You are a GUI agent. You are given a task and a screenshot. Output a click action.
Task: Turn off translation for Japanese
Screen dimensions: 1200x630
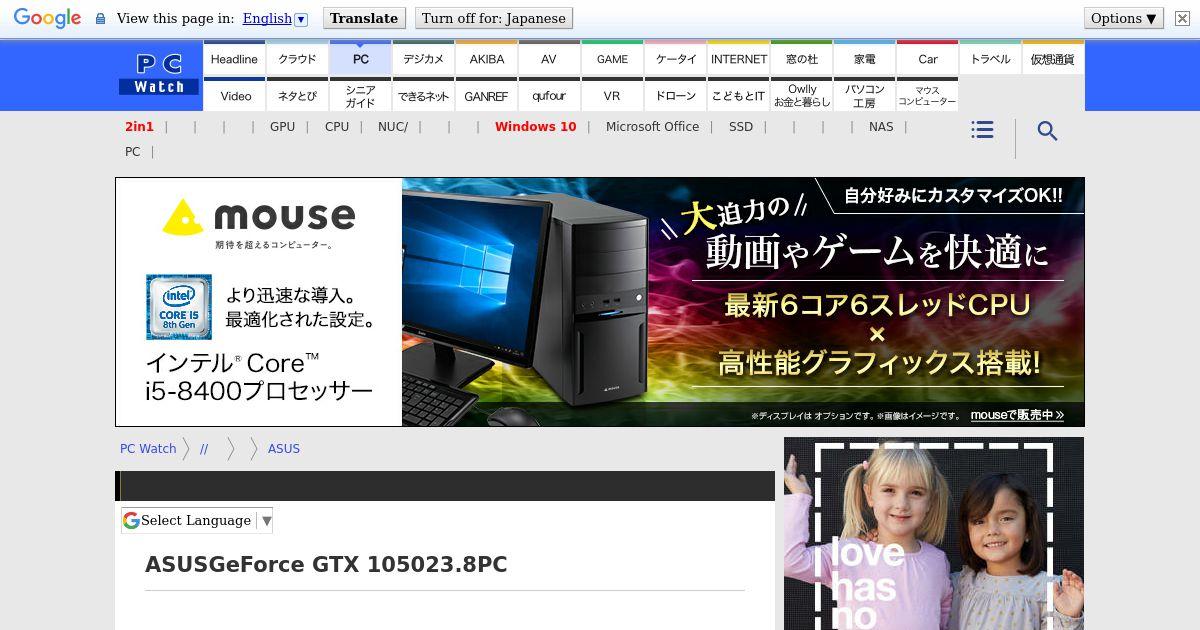[x=494, y=18]
